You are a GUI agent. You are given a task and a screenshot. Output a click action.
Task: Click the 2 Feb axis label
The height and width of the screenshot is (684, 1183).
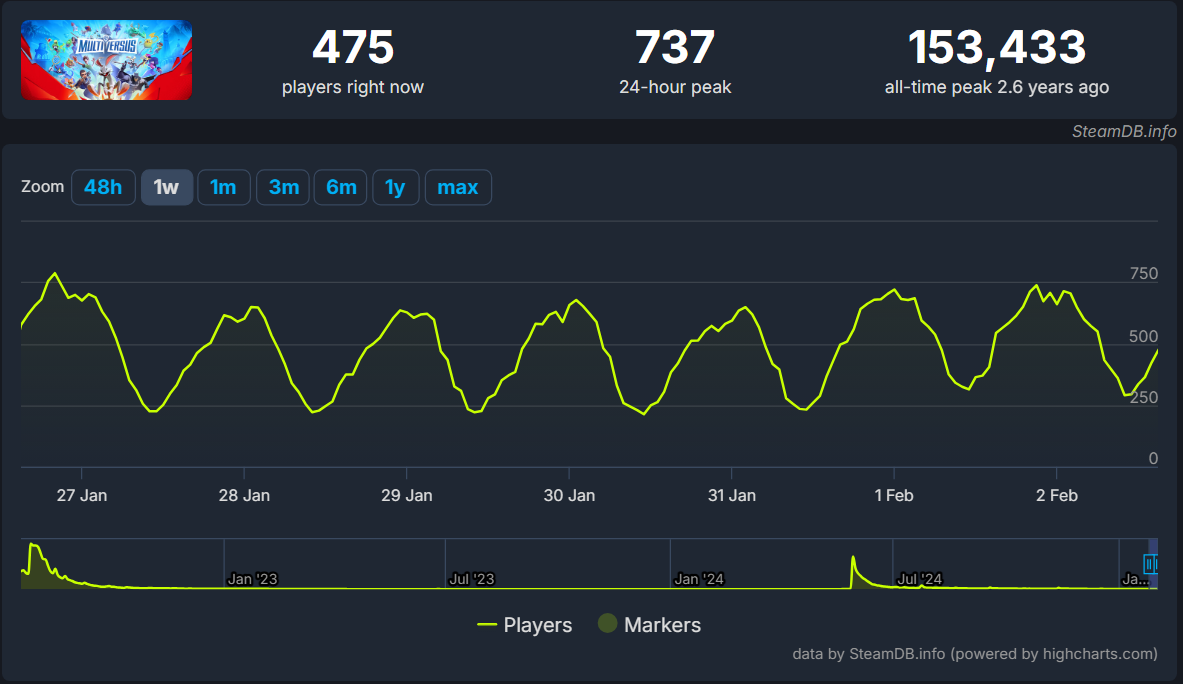click(1056, 495)
